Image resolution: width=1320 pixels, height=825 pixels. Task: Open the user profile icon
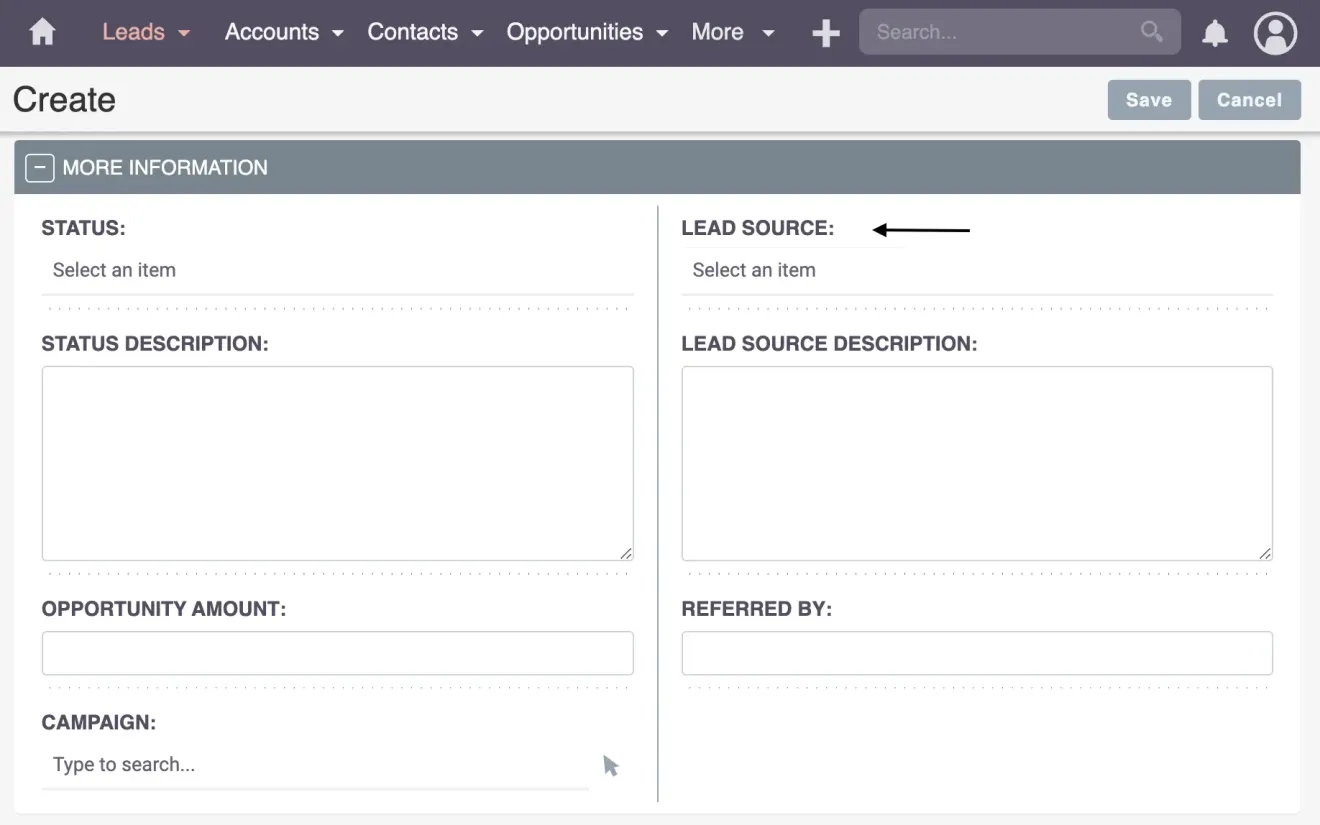[x=1275, y=33]
